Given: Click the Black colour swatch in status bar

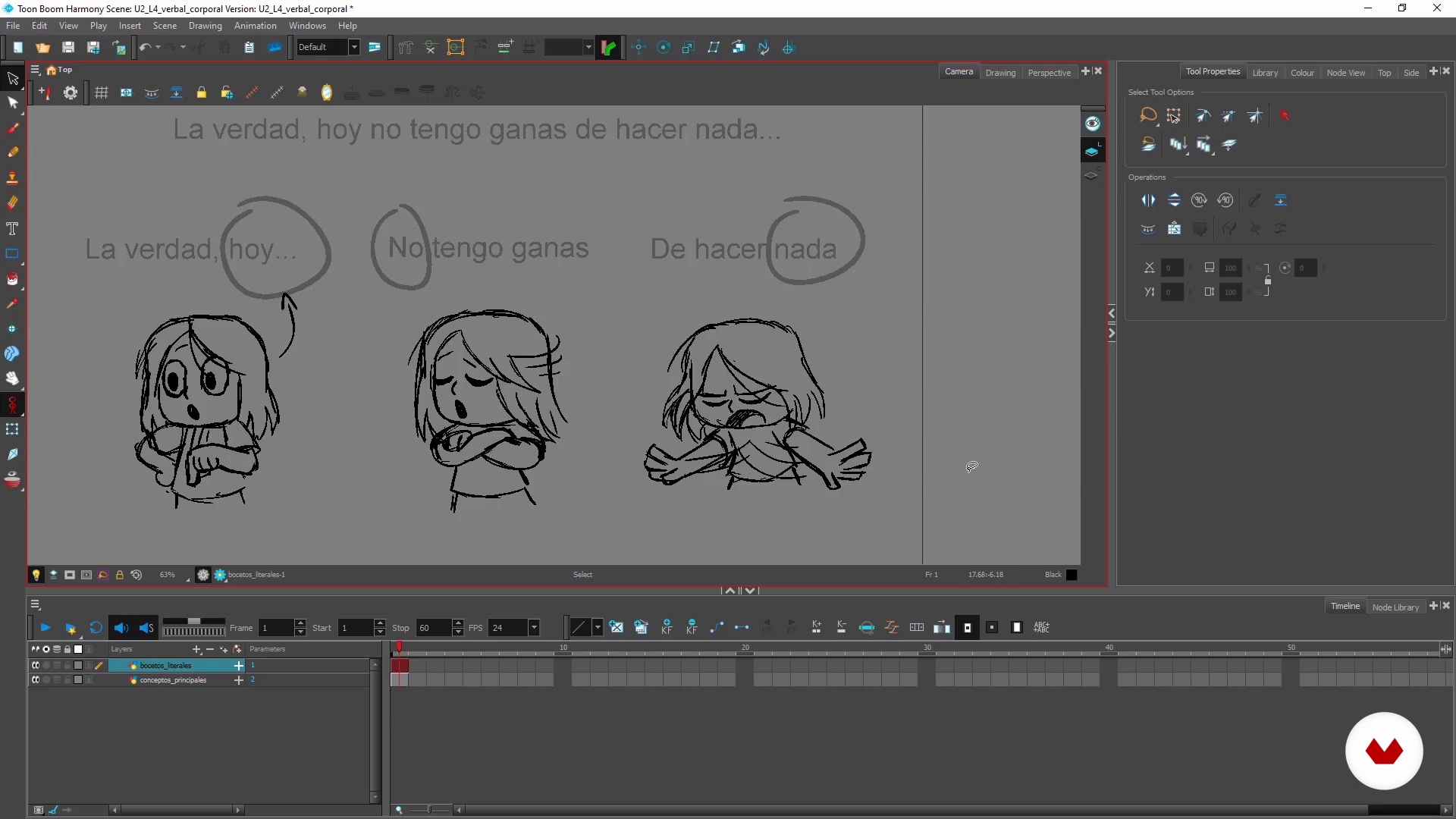Looking at the screenshot, I should [x=1072, y=575].
